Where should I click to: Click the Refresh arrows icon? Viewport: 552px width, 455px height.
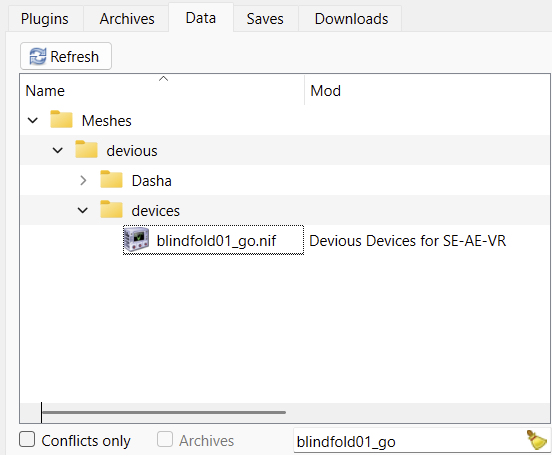point(38,56)
